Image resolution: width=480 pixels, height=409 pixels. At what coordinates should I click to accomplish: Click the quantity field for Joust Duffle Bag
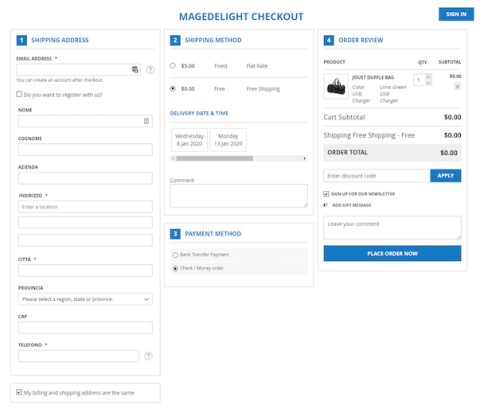pyautogui.click(x=419, y=80)
